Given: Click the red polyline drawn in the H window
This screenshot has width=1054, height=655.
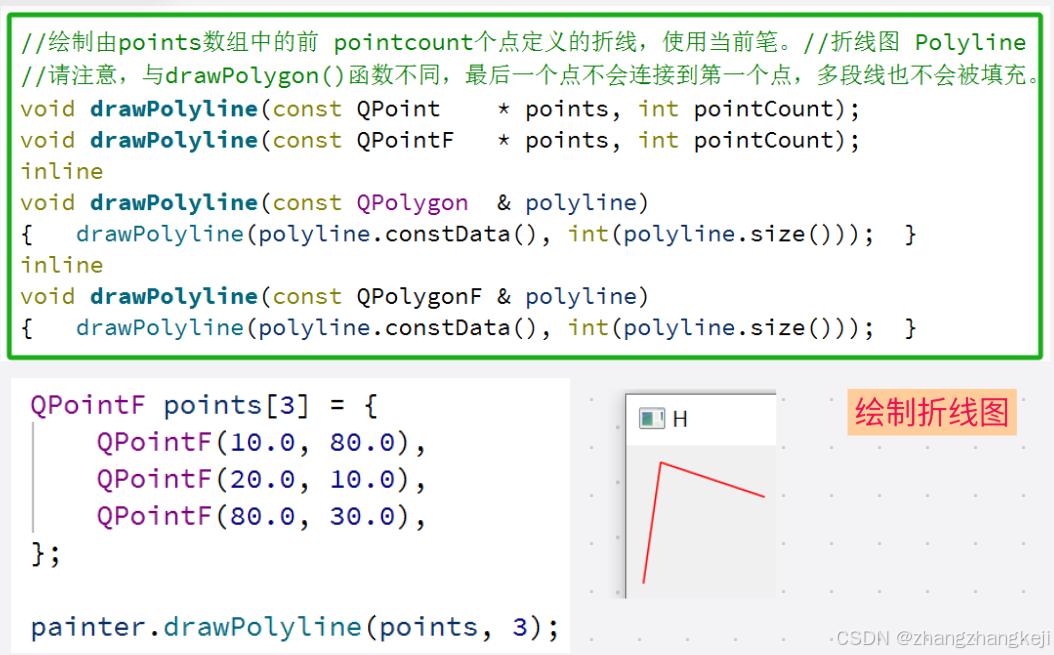Looking at the screenshot, I should [702, 522].
